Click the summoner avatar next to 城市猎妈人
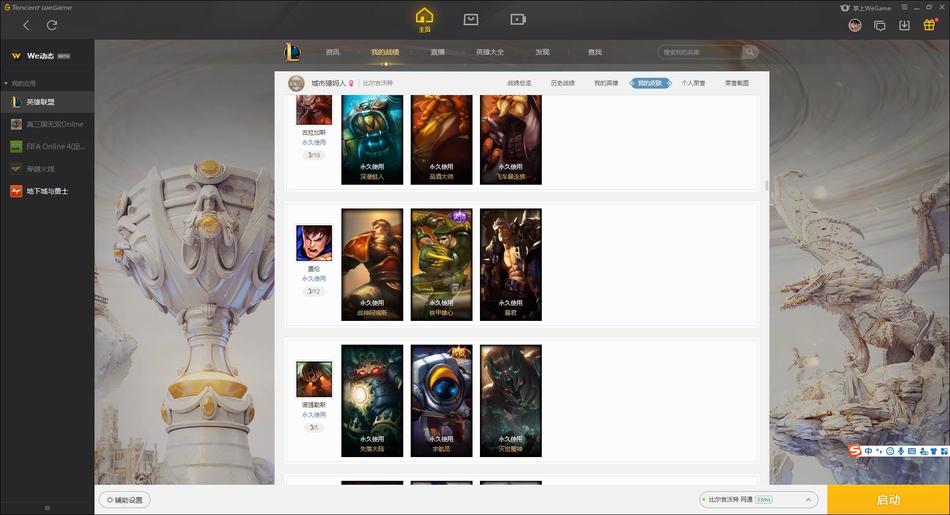The height and width of the screenshot is (515, 950). [296, 83]
